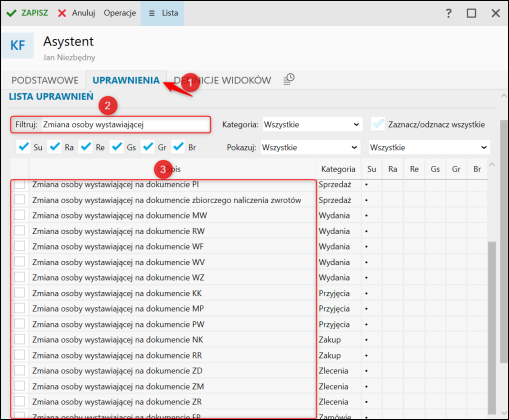This screenshot has height=420, width=509.
Task: Tick the dokumencie NK permission checkbox
Action: 20,339
